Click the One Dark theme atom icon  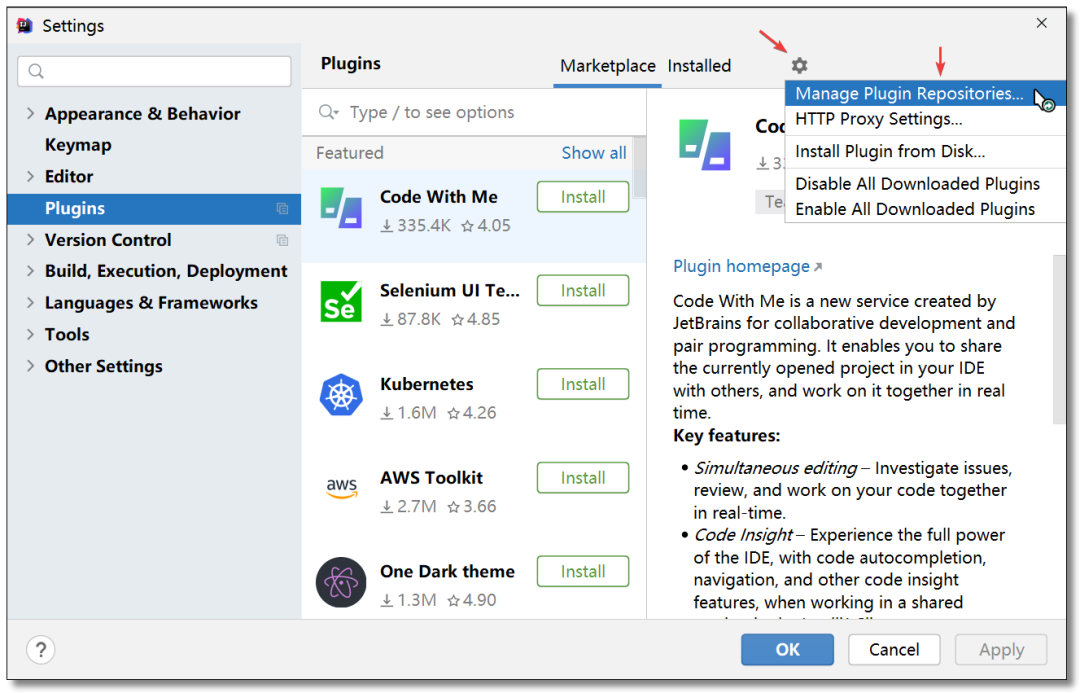(x=341, y=582)
